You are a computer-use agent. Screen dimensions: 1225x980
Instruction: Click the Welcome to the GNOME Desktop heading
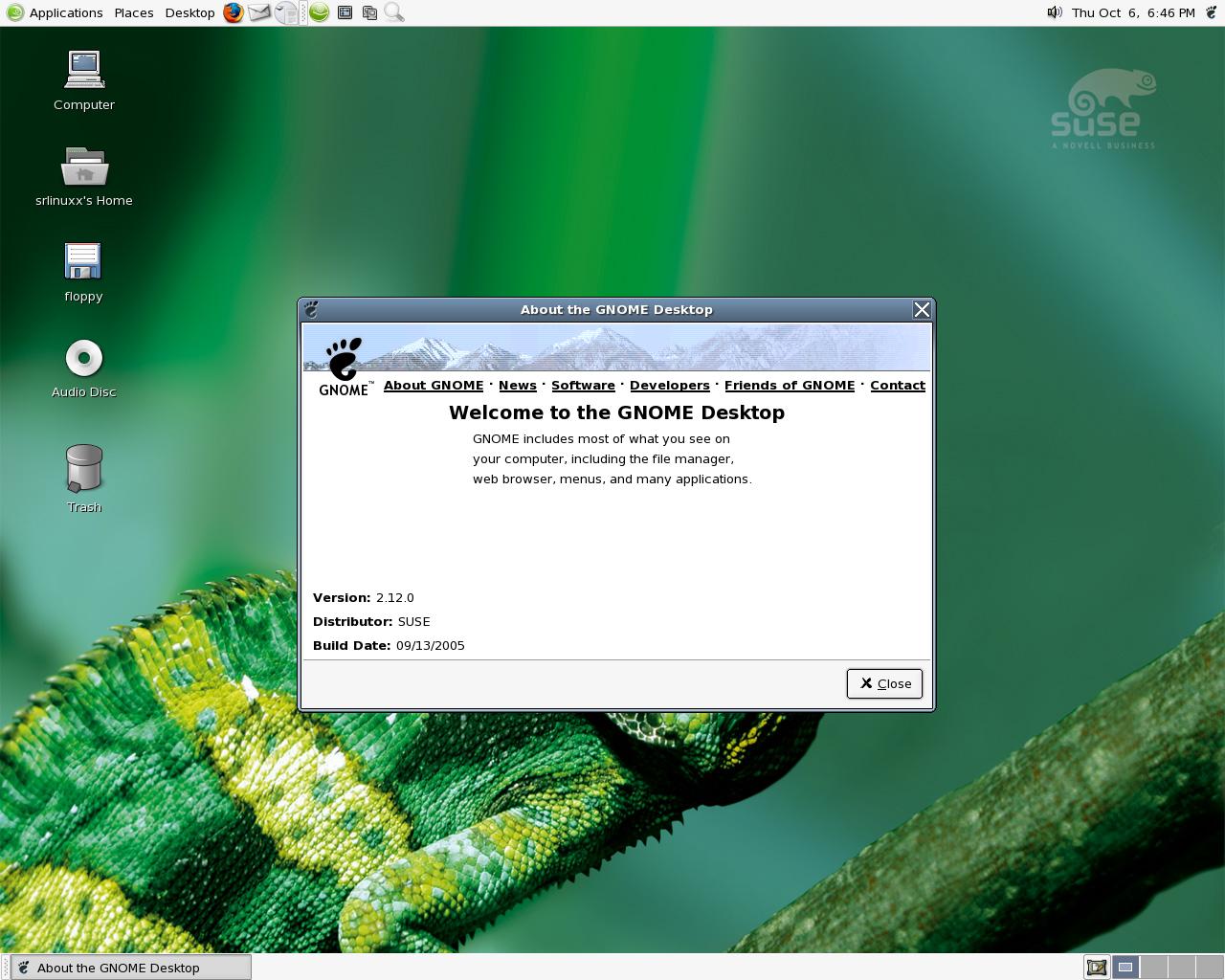click(616, 412)
